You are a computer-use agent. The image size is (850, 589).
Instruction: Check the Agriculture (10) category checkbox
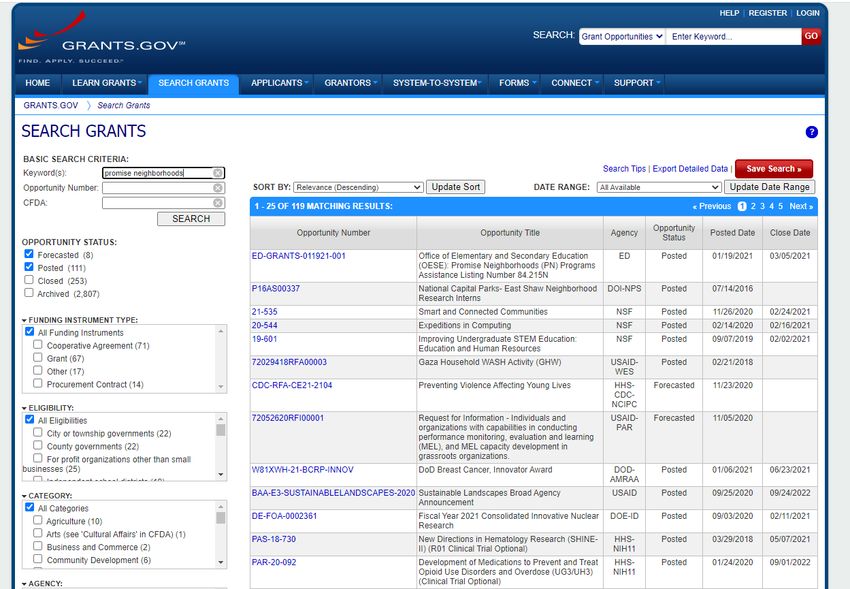[x=37, y=520]
